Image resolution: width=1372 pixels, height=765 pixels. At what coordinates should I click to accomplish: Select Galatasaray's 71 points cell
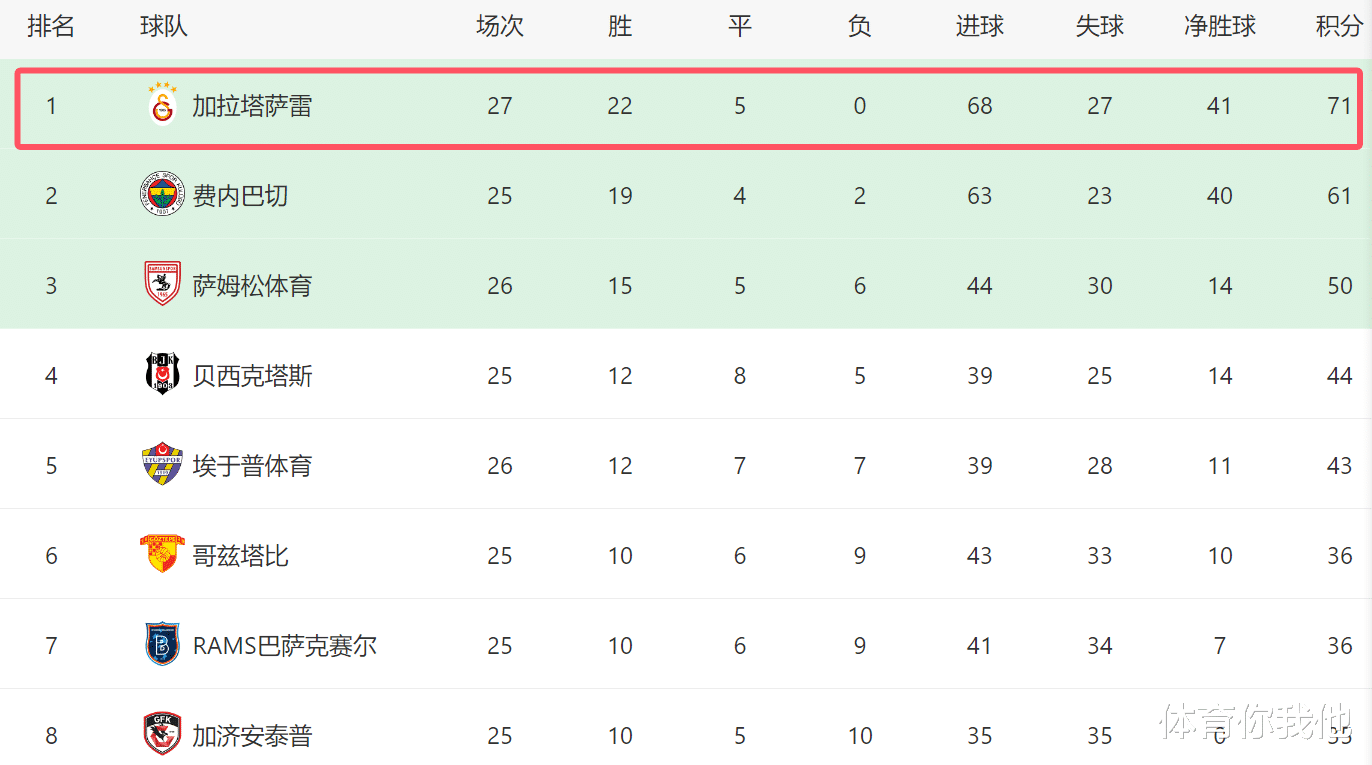(x=1340, y=106)
